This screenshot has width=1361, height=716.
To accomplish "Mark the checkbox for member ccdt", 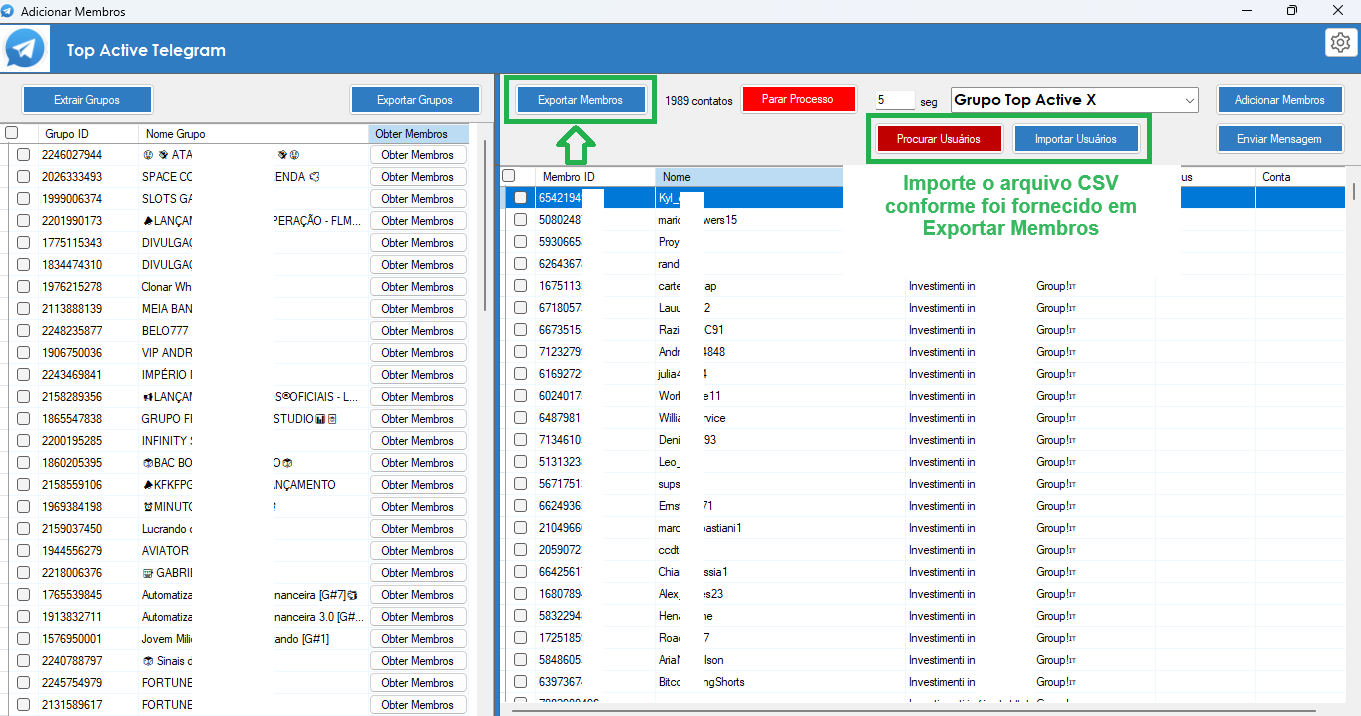I will coord(521,550).
